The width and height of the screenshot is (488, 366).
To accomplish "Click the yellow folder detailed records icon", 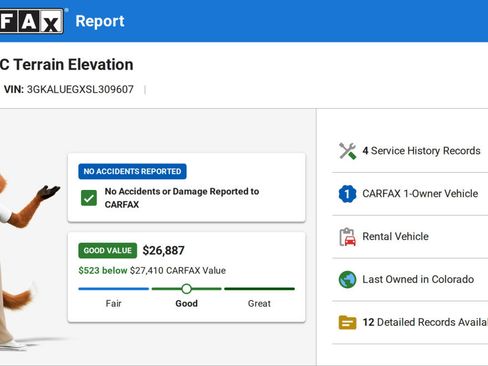I will click(x=347, y=322).
